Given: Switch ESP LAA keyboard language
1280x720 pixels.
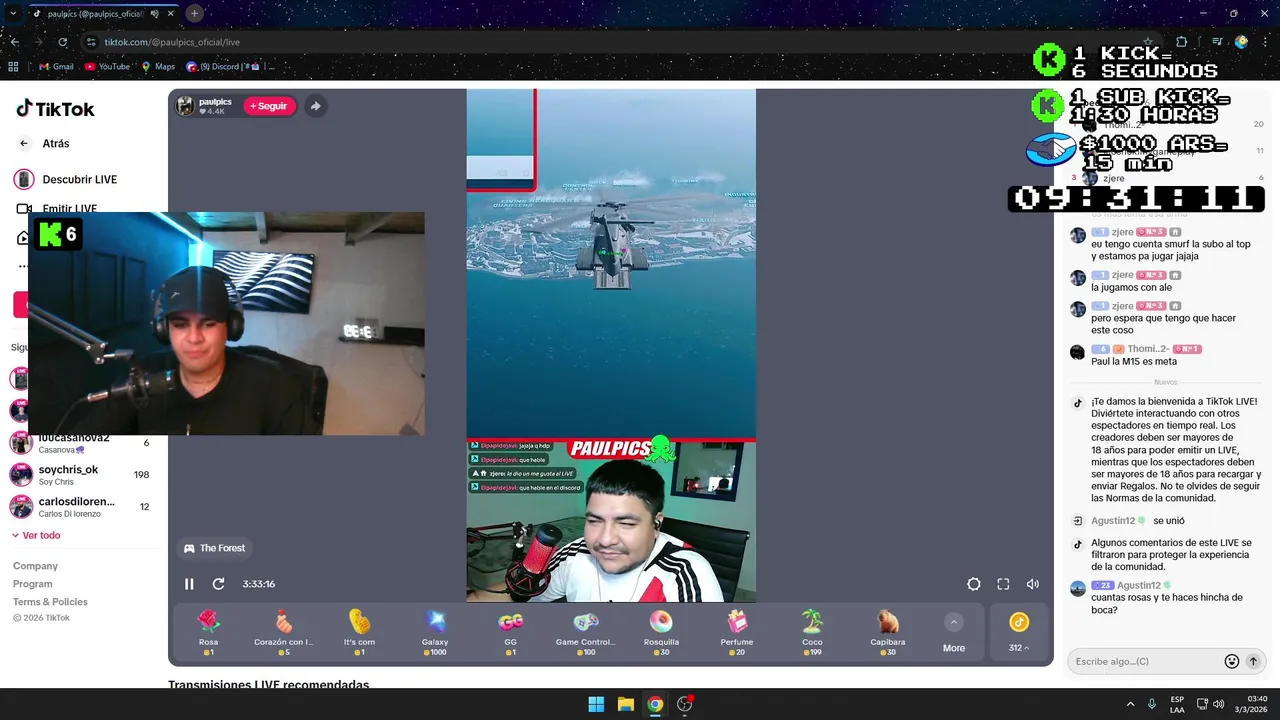Looking at the screenshot, I should 1177,704.
